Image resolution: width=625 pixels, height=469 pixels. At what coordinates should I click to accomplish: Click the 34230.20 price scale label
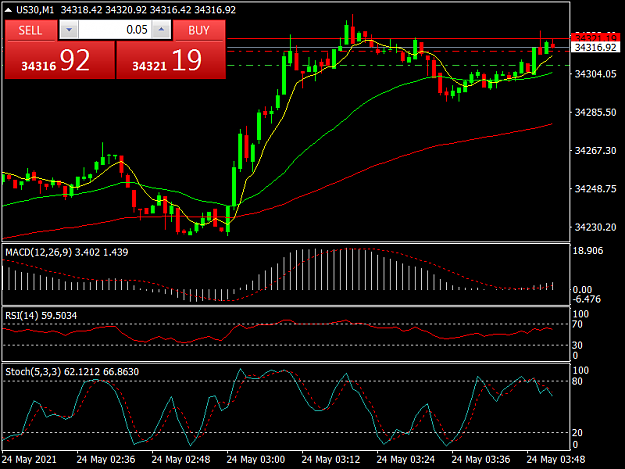tap(595, 228)
